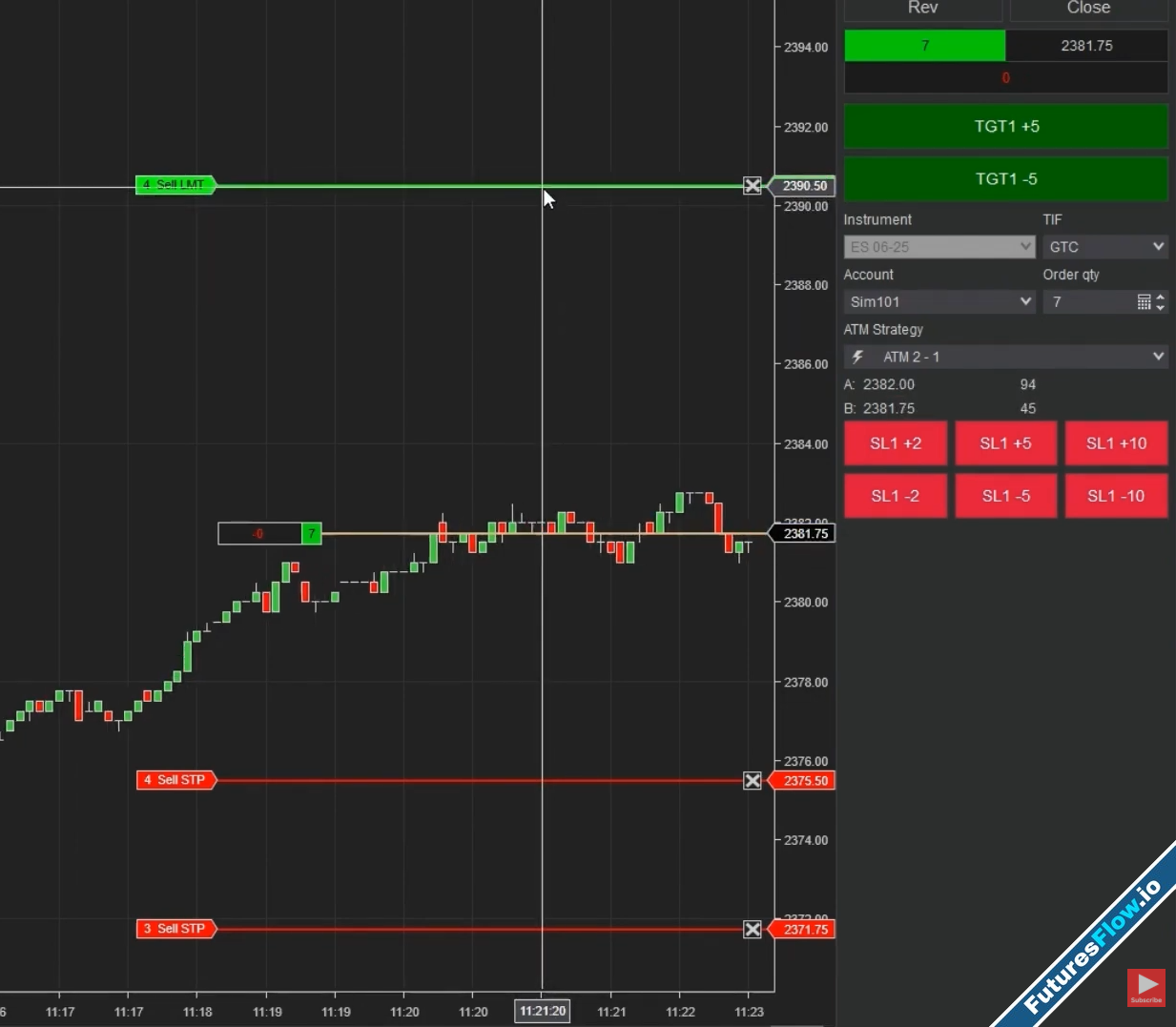This screenshot has height=1027, width=1176.
Task: Cancel the 2375.50 Sell STP order
Action: [753, 781]
